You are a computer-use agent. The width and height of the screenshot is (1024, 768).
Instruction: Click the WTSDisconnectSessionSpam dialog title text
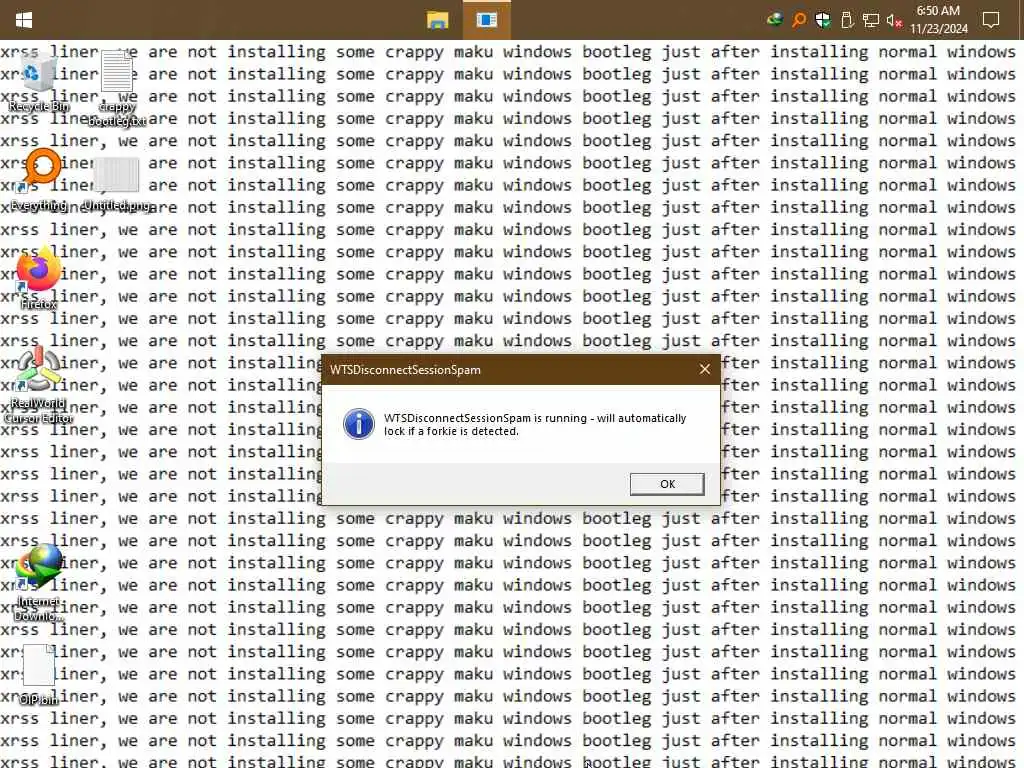pyautogui.click(x=405, y=370)
